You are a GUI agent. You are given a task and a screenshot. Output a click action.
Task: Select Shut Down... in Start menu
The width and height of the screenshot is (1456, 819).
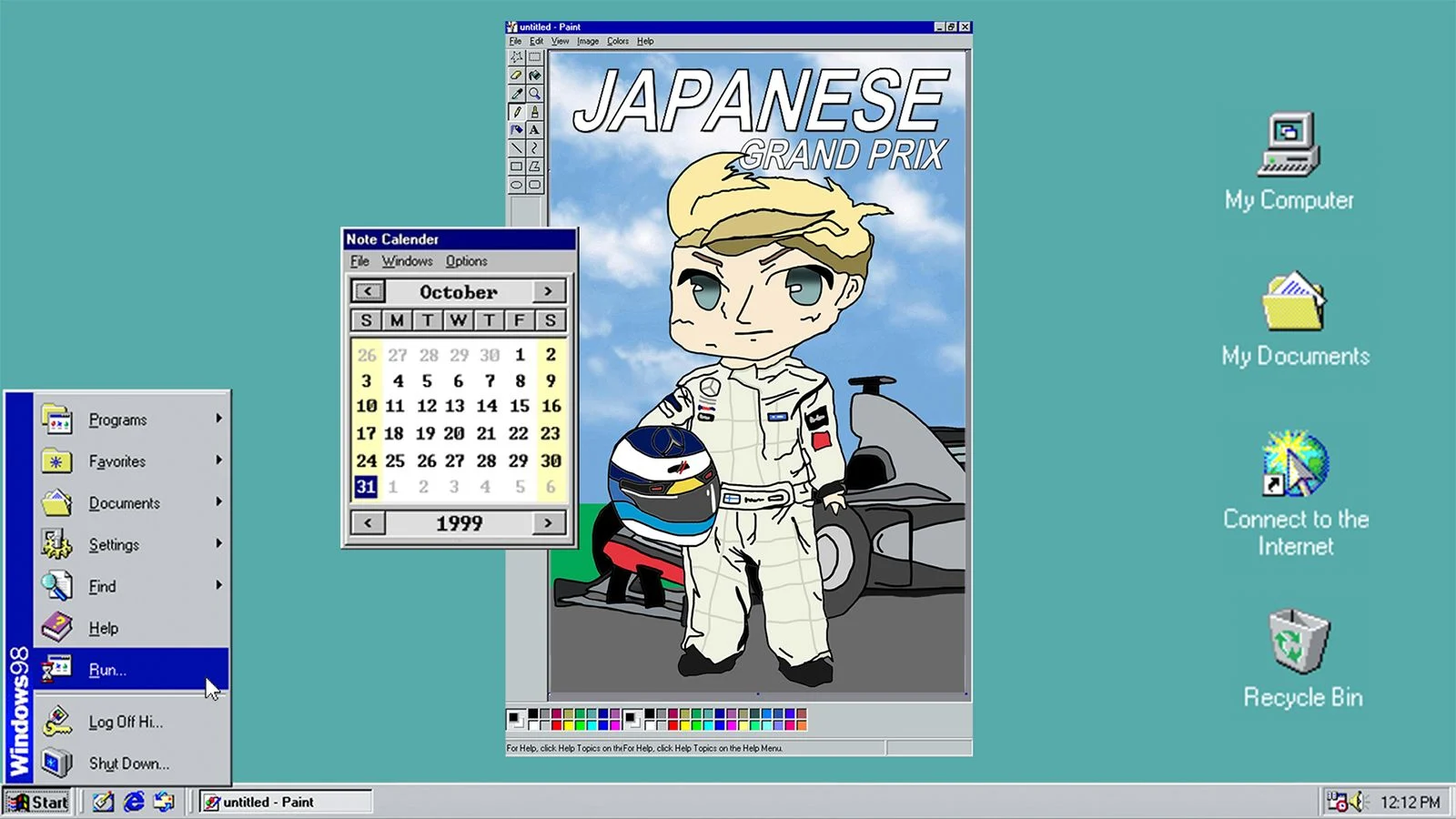pyautogui.click(x=132, y=763)
